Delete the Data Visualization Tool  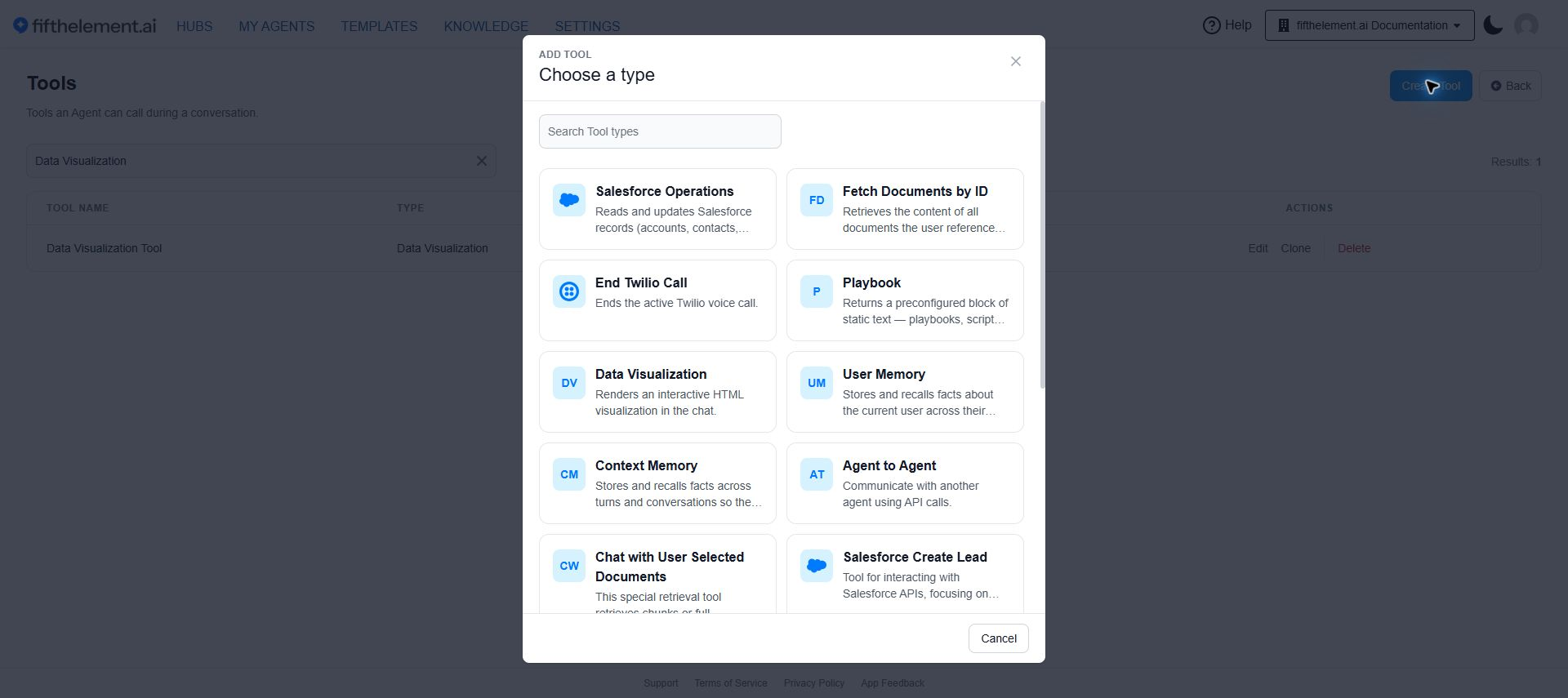click(1354, 248)
